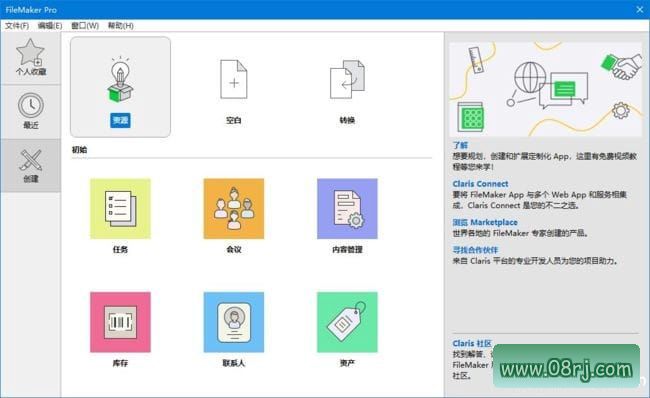Open the 窗口(W) menu

coord(85,26)
